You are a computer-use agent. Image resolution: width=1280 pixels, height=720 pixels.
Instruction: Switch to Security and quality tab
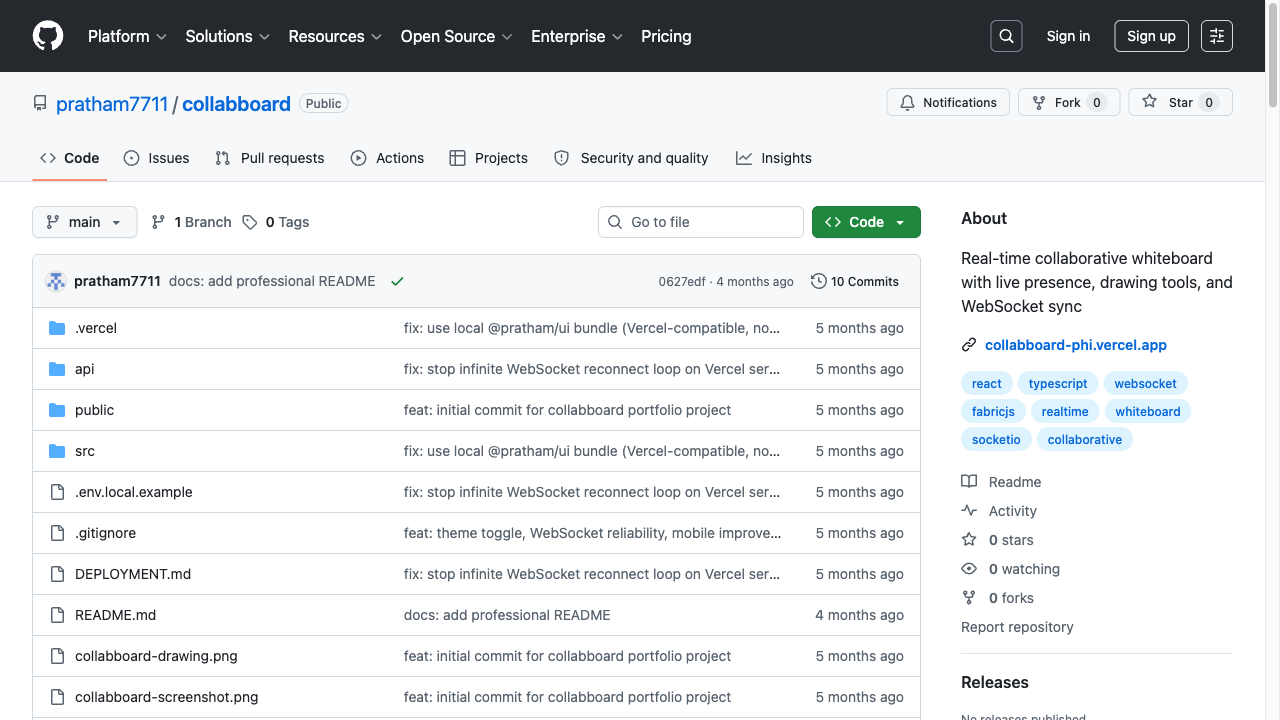coord(631,158)
